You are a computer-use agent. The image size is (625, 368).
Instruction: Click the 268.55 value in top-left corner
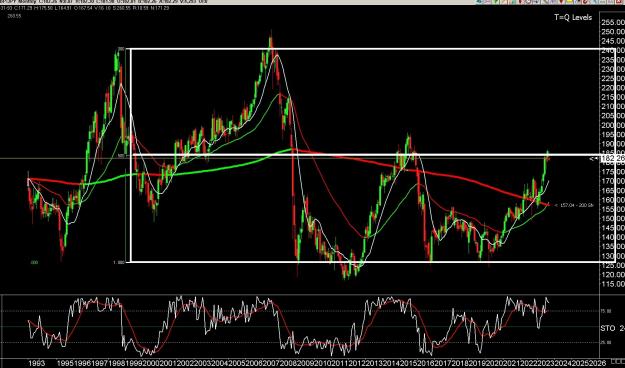(13, 17)
